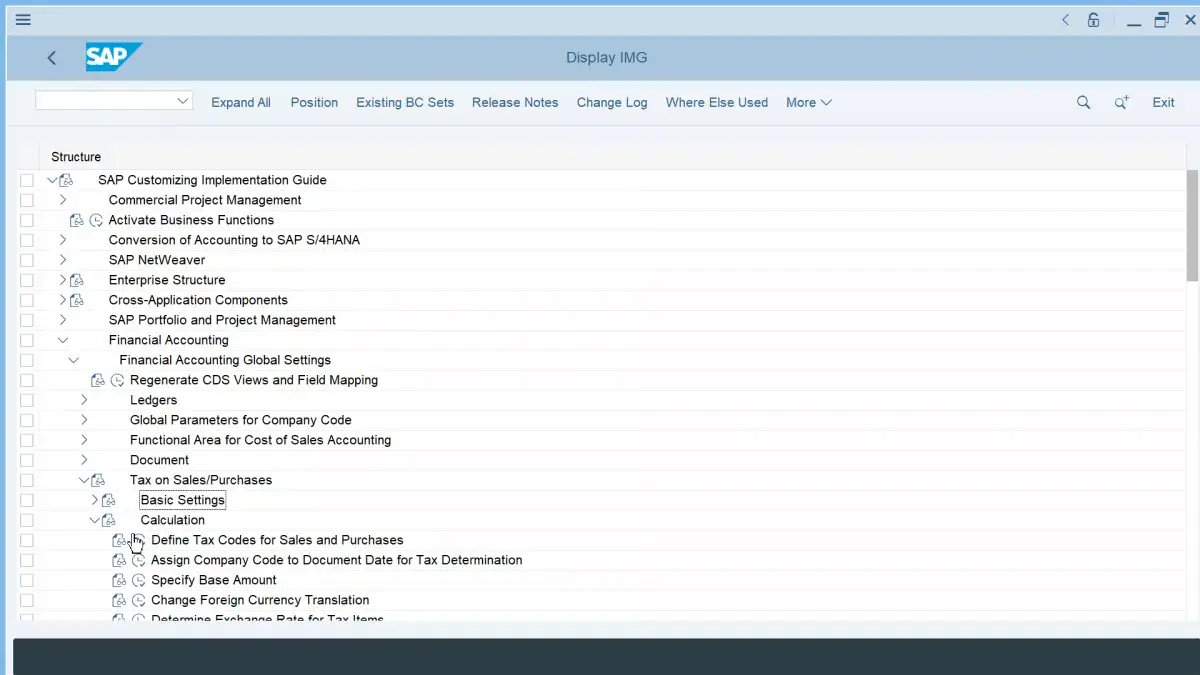1200x675 pixels.
Task: Click the SAP logo
Action: [113, 57]
